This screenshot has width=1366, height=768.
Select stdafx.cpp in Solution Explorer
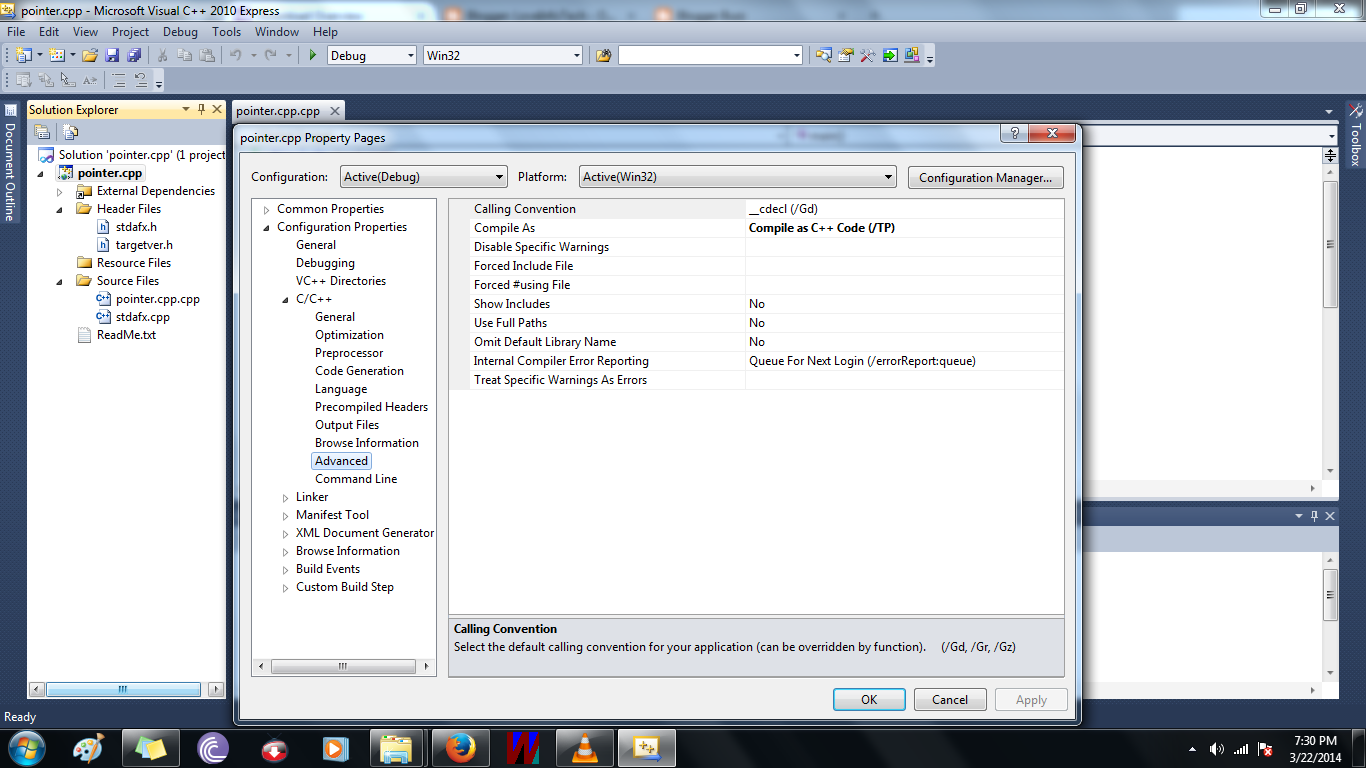click(x=143, y=317)
